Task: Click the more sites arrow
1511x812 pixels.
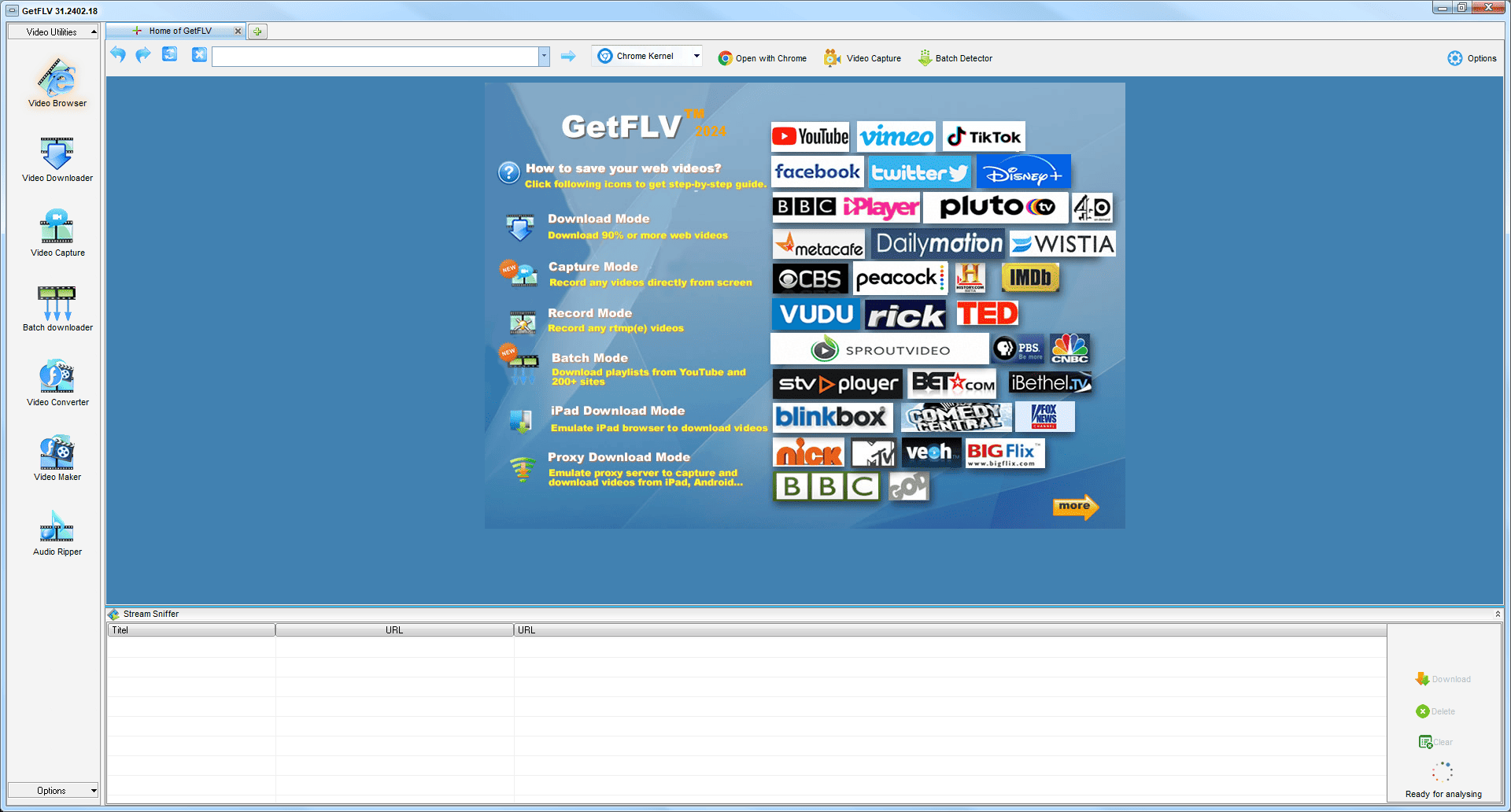Action: pos(1076,507)
